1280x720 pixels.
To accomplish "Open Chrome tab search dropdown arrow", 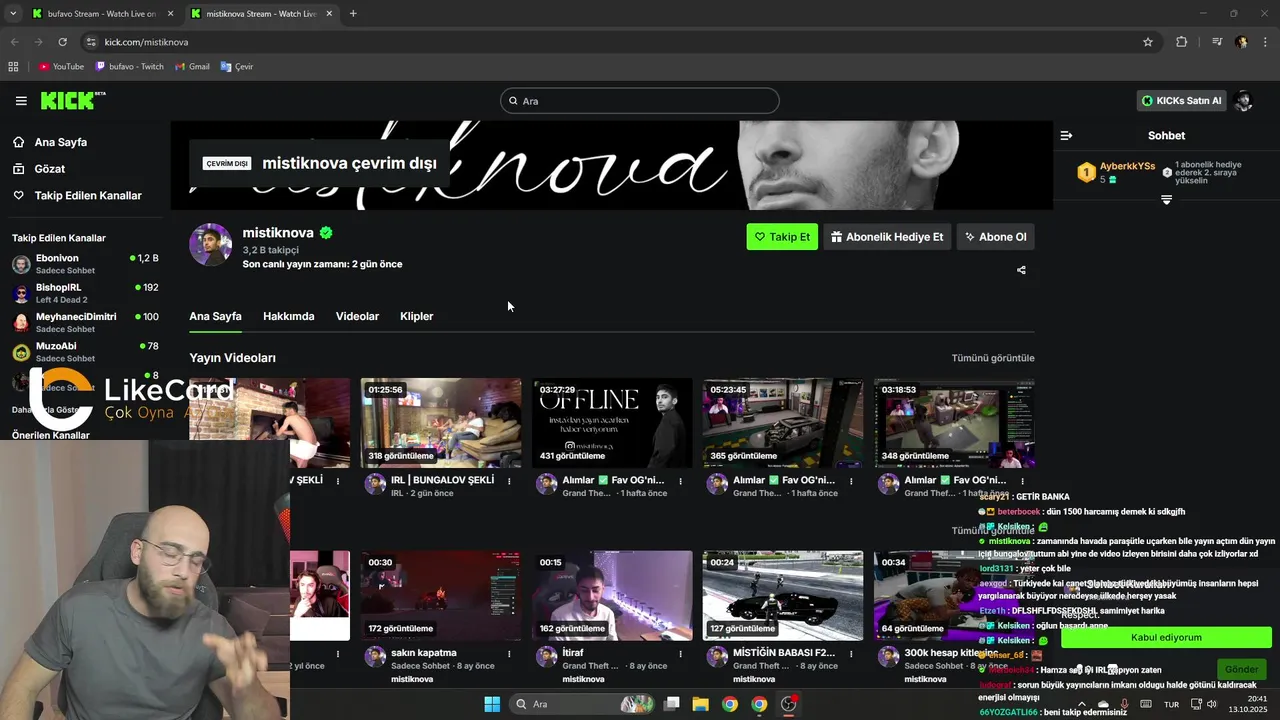I will tap(13, 13).
